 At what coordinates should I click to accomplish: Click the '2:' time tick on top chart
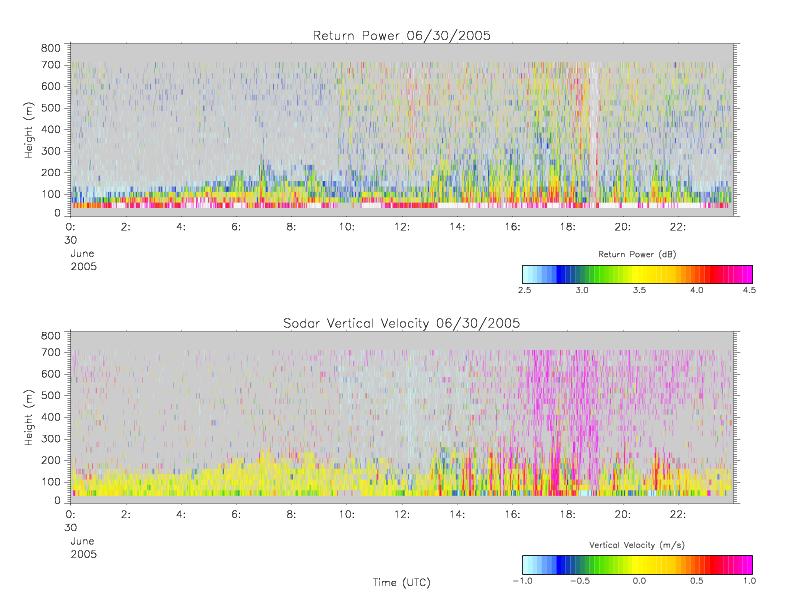126,227
